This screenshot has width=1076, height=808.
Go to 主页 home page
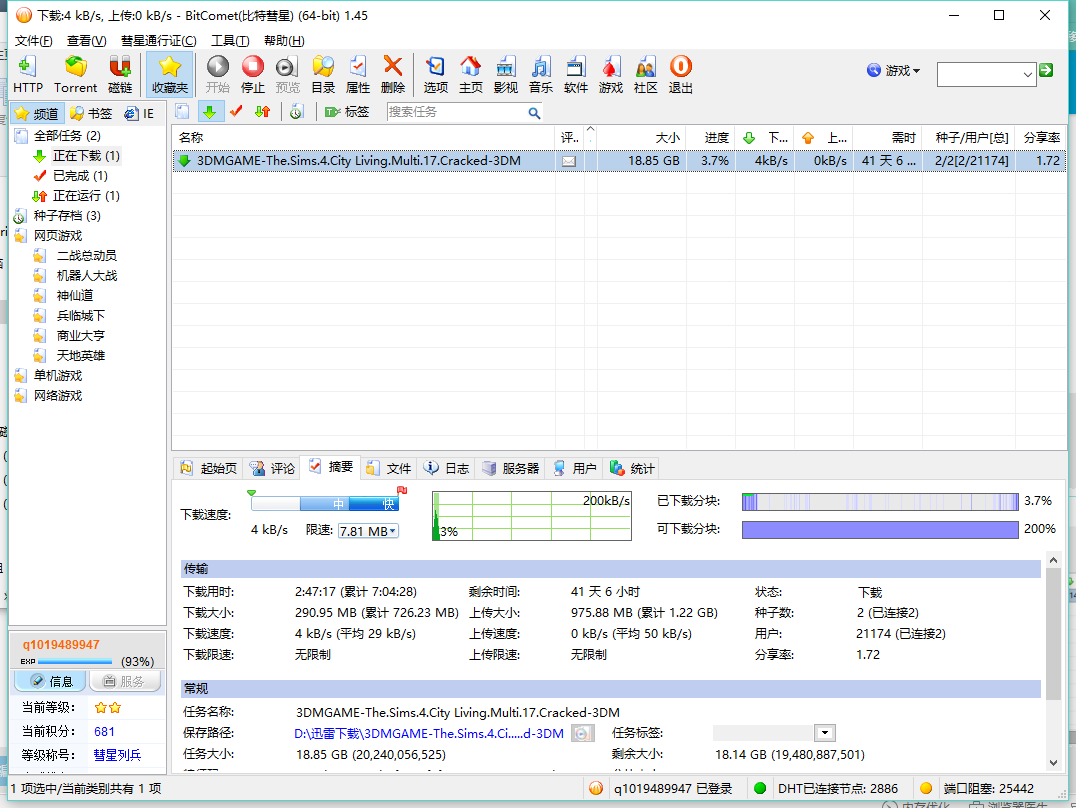[471, 74]
